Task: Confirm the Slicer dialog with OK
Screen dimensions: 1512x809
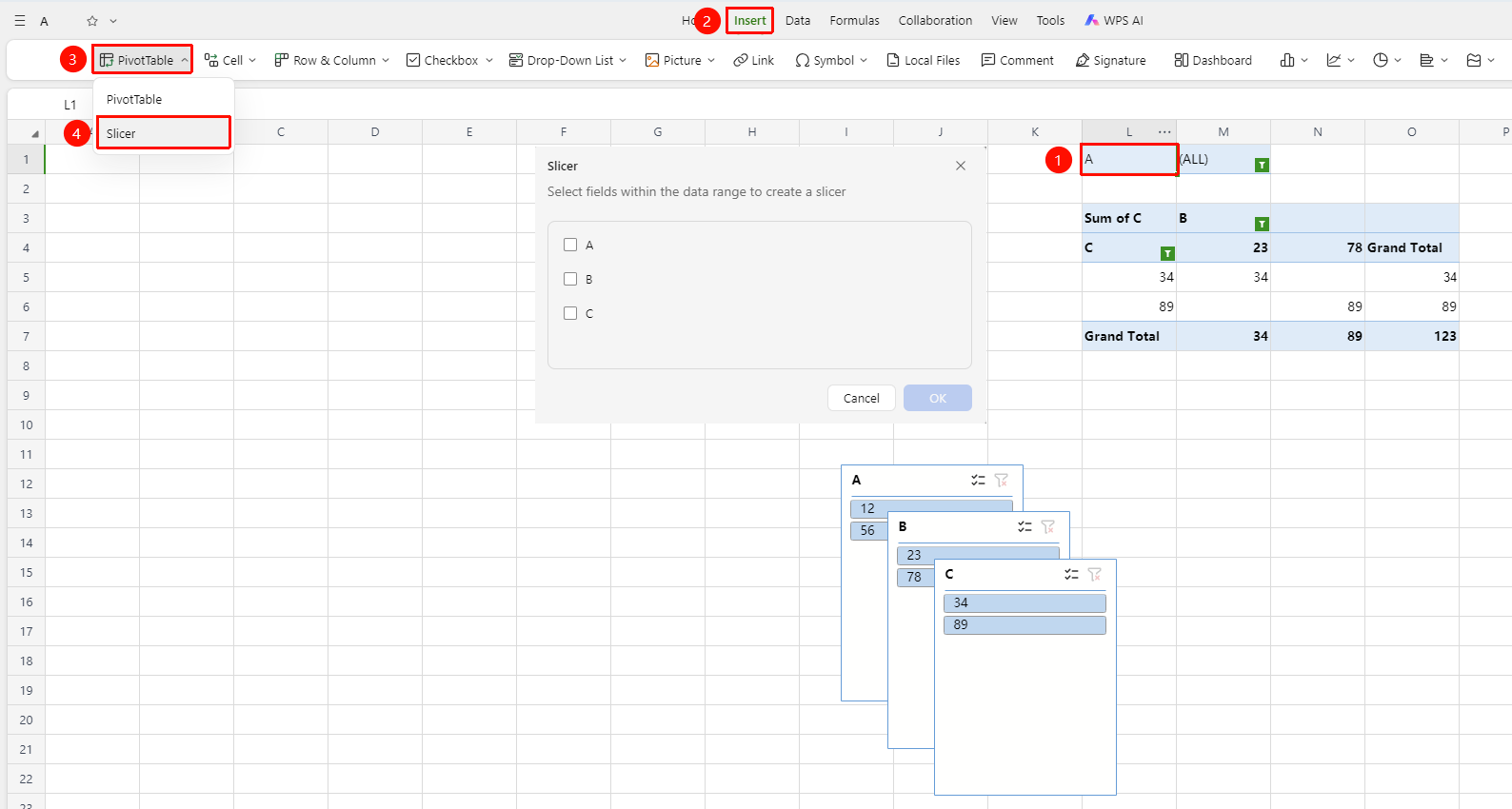Action: click(938, 398)
